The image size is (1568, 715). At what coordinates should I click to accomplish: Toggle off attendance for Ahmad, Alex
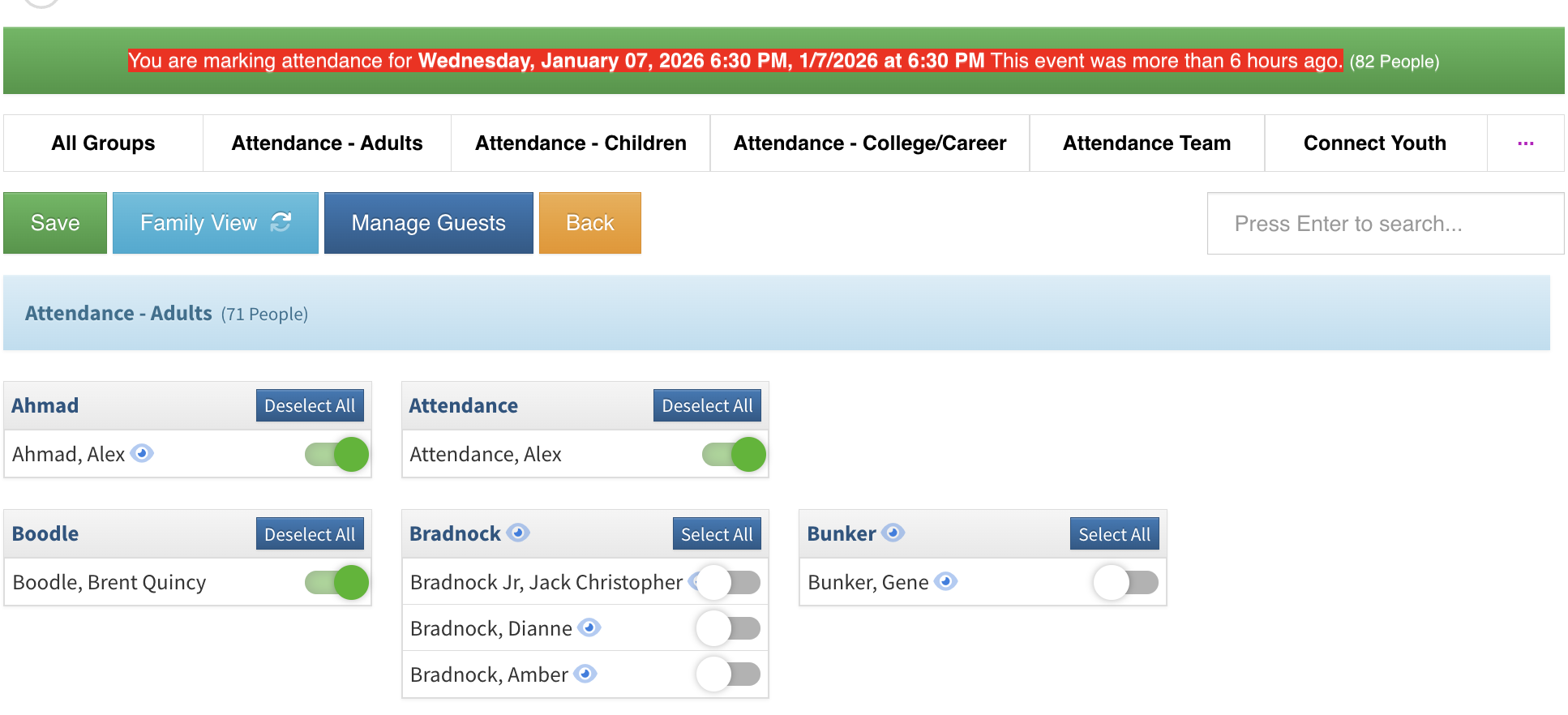(x=337, y=454)
